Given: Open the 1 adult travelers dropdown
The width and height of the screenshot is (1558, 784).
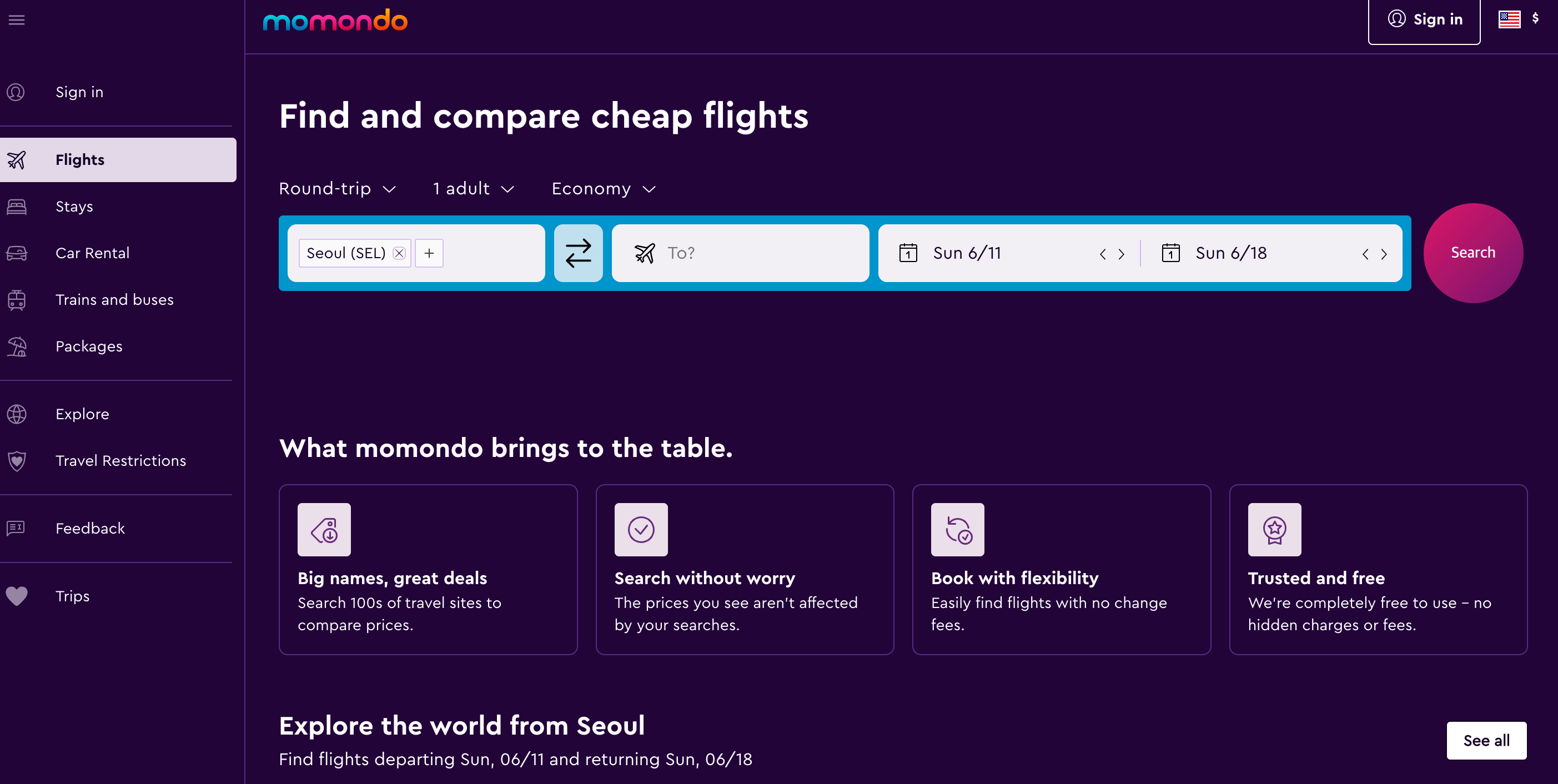Looking at the screenshot, I should (x=473, y=189).
